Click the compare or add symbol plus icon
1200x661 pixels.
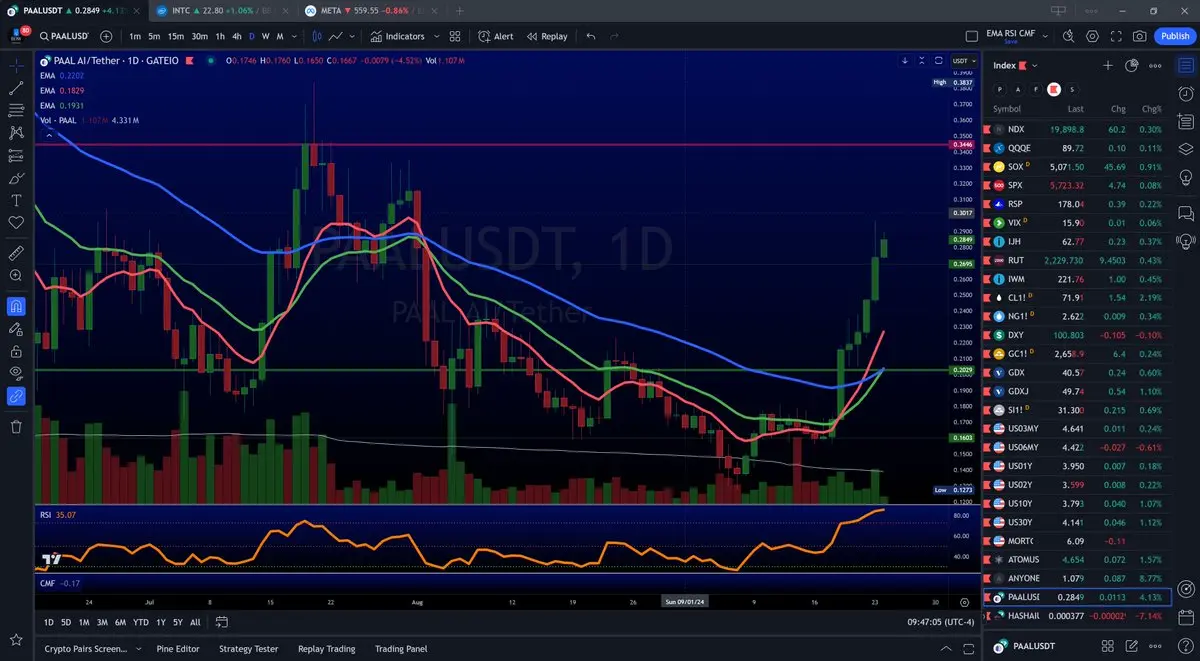pyautogui.click(x=106, y=36)
